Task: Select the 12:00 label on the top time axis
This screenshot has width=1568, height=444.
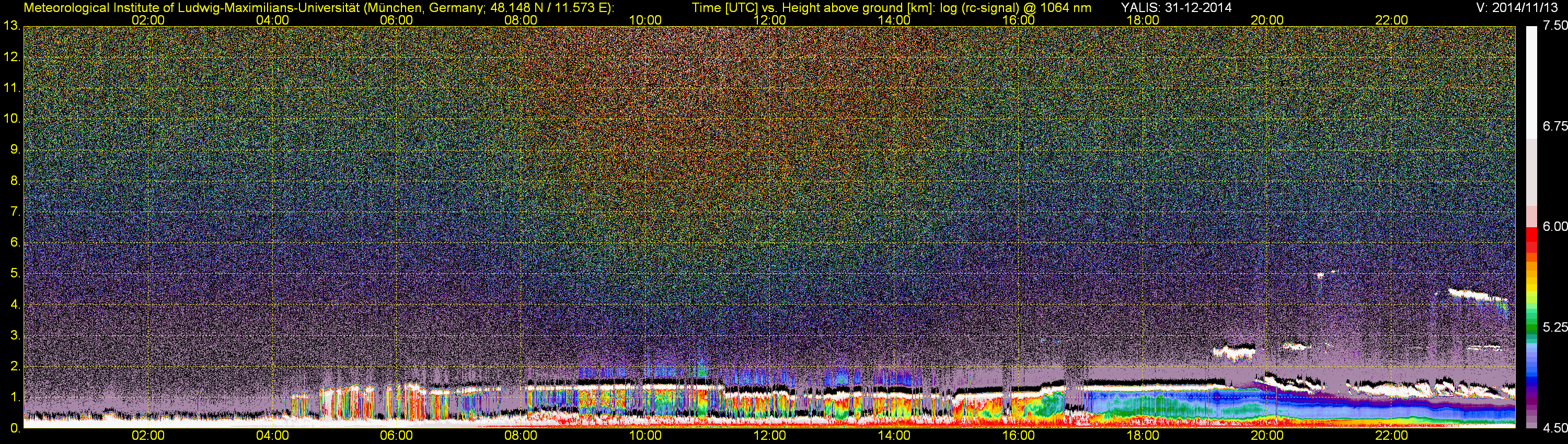Action: pyautogui.click(x=769, y=20)
